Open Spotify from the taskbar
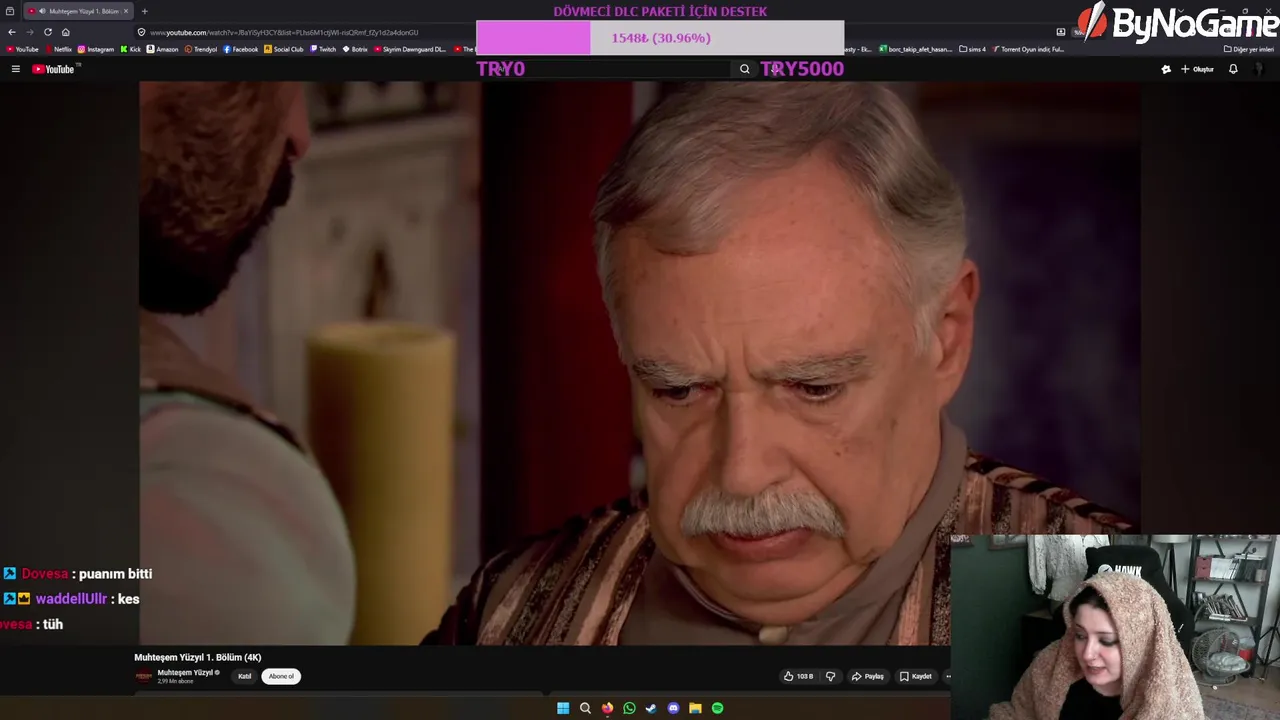This screenshot has width=1280, height=720. coord(717,708)
